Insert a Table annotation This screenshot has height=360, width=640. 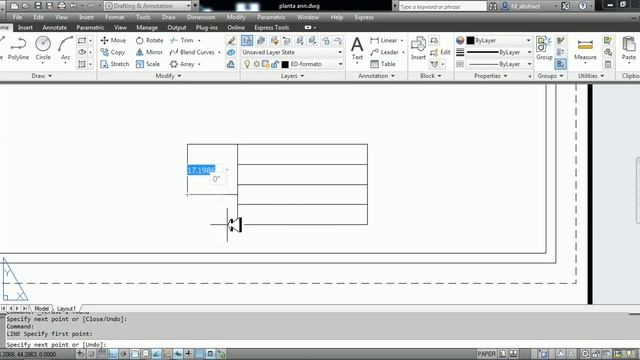pos(383,64)
